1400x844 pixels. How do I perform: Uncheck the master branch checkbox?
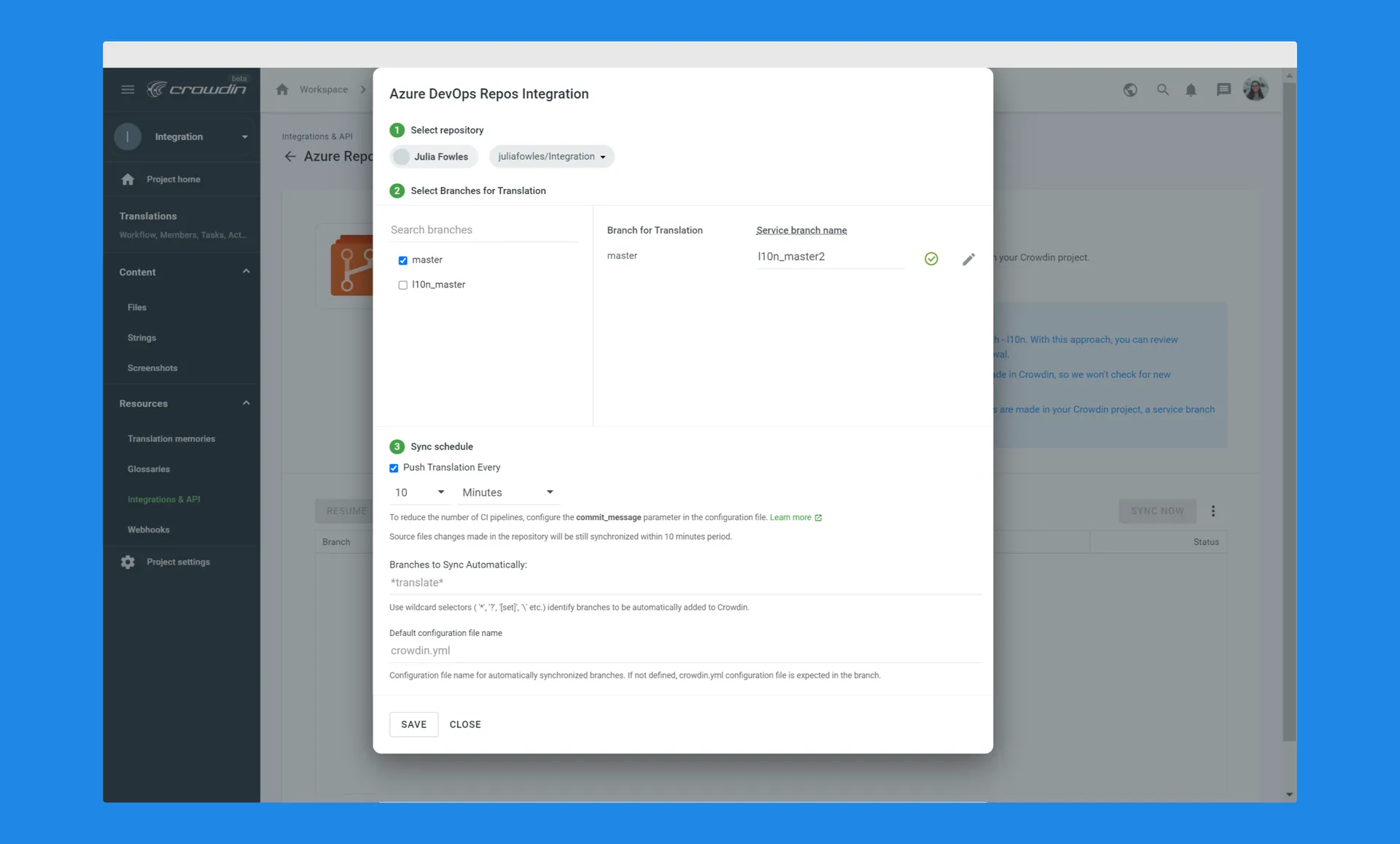(x=402, y=260)
